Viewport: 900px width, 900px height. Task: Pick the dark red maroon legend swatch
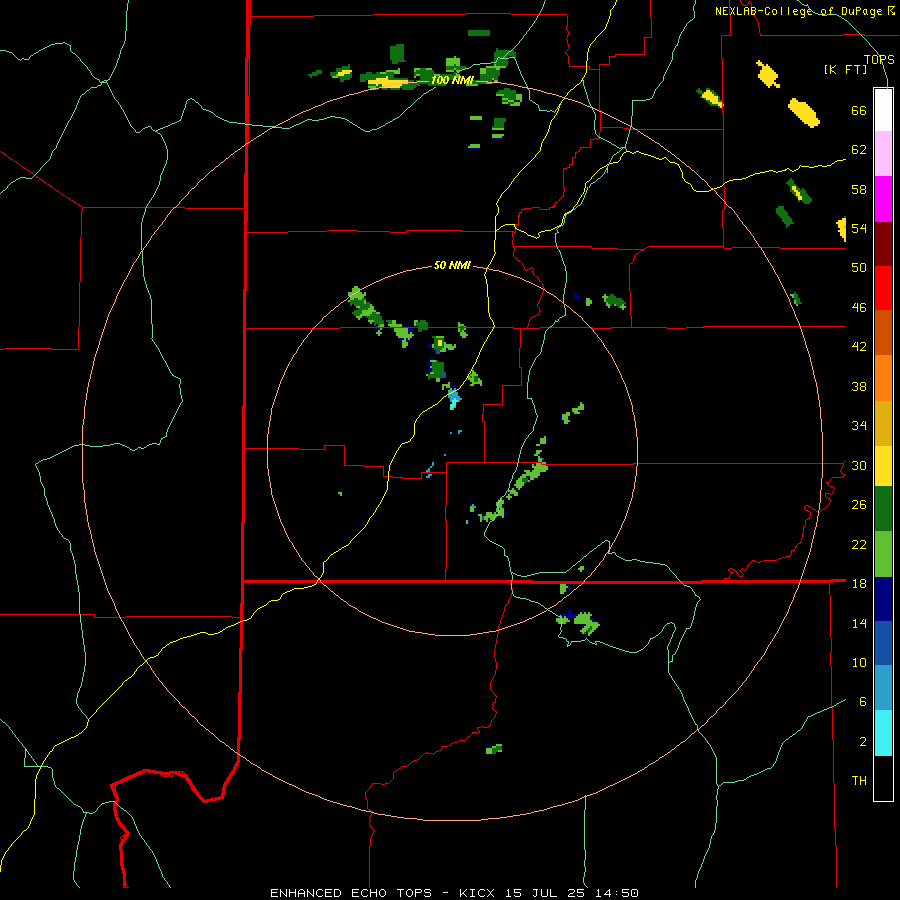(883, 243)
